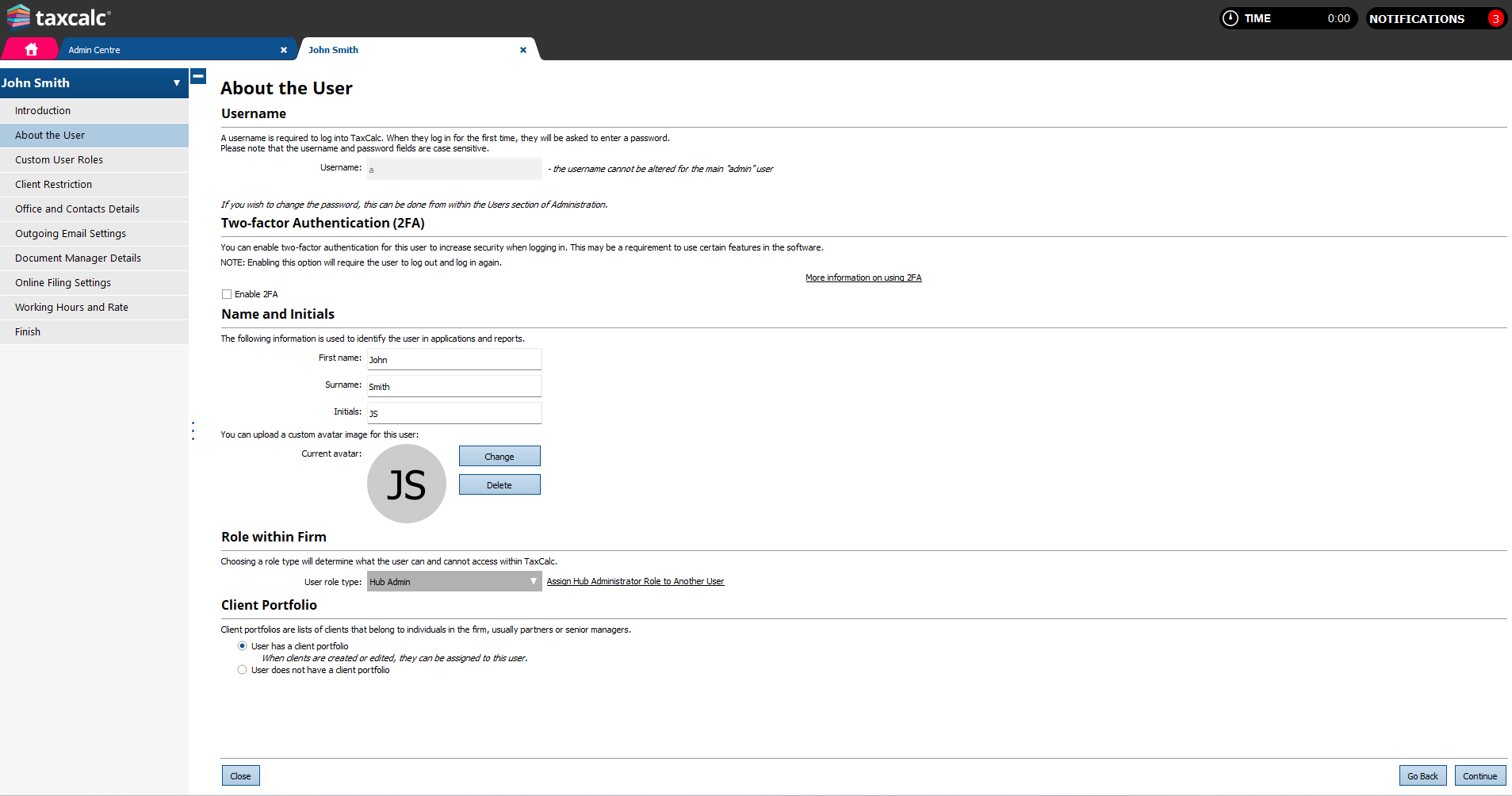Open Custom User Roles section
This screenshot has width=1512, height=796.
pos(59,160)
